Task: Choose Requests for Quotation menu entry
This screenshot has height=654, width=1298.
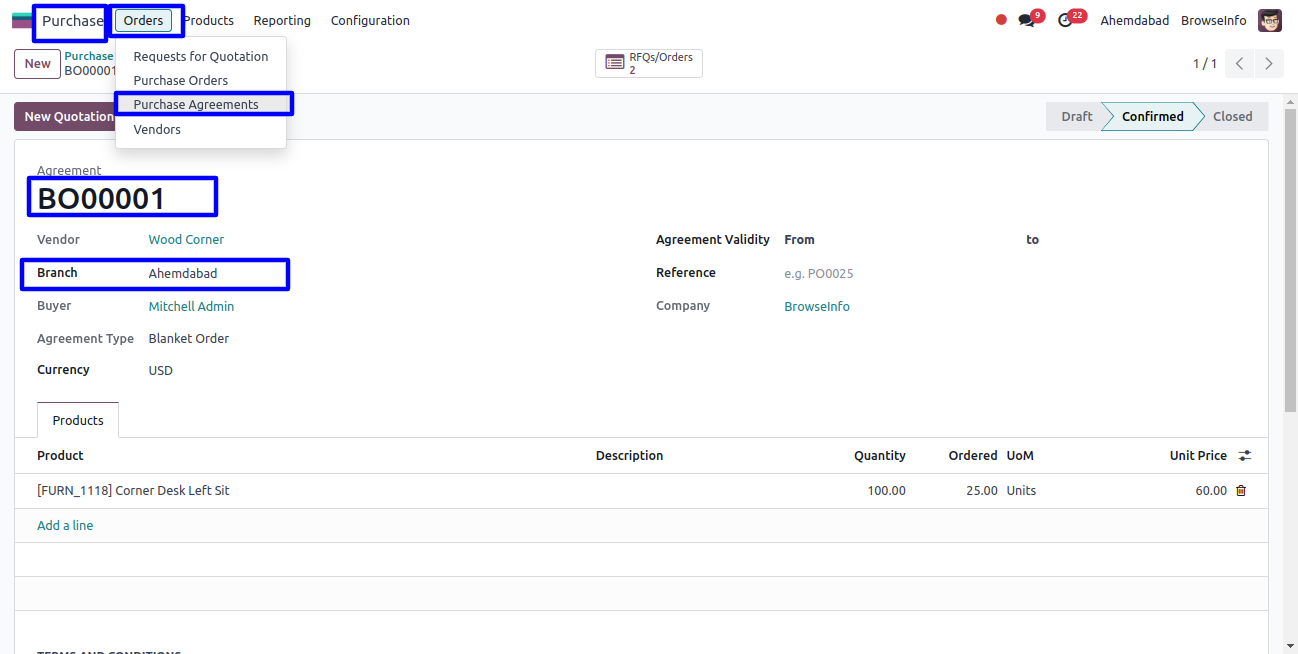Action: click(x=201, y=57)
